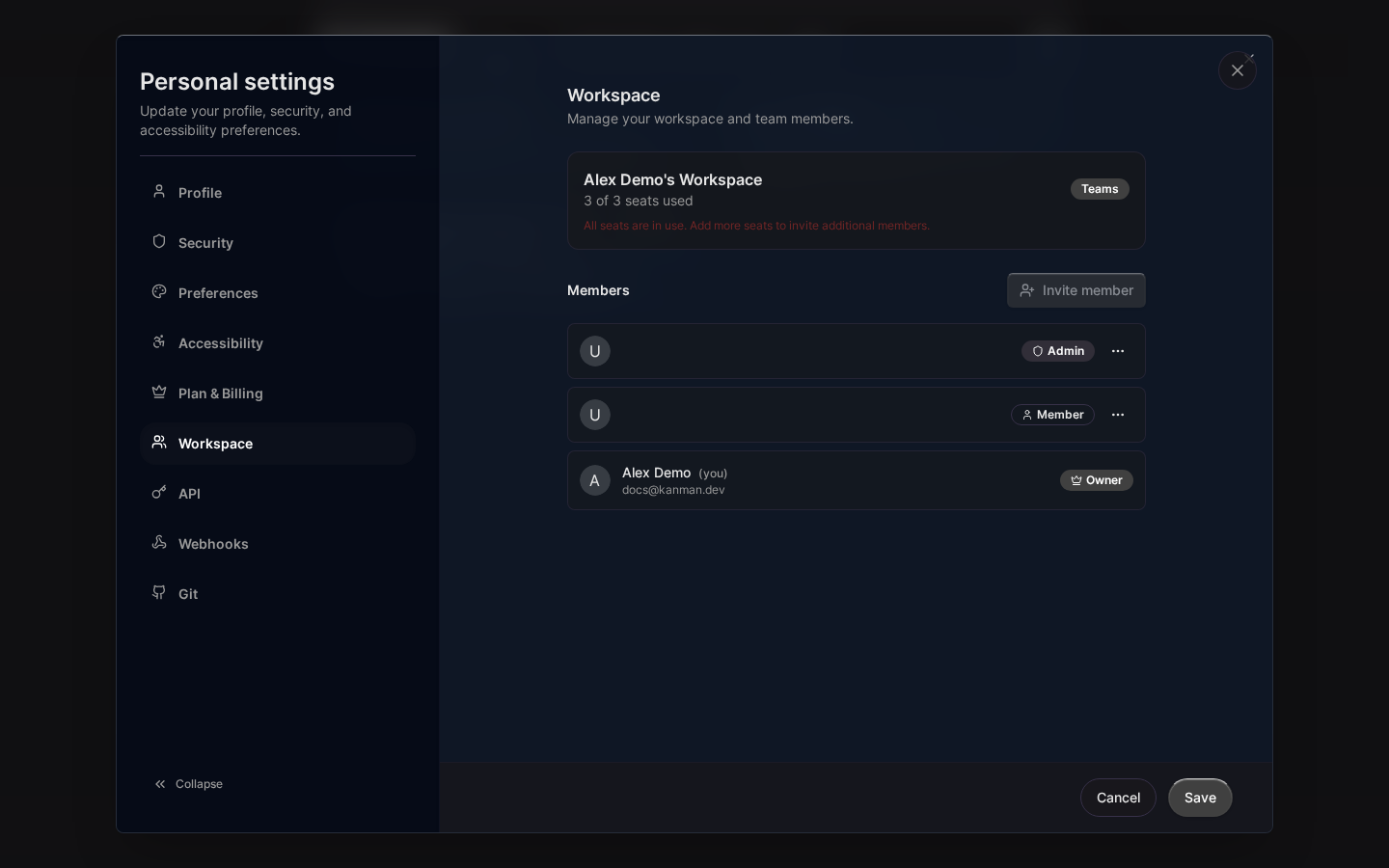The height and width of the screenshot is (868, 1389).
Task: Click the Git icon in sidebar
Action: 159,592
